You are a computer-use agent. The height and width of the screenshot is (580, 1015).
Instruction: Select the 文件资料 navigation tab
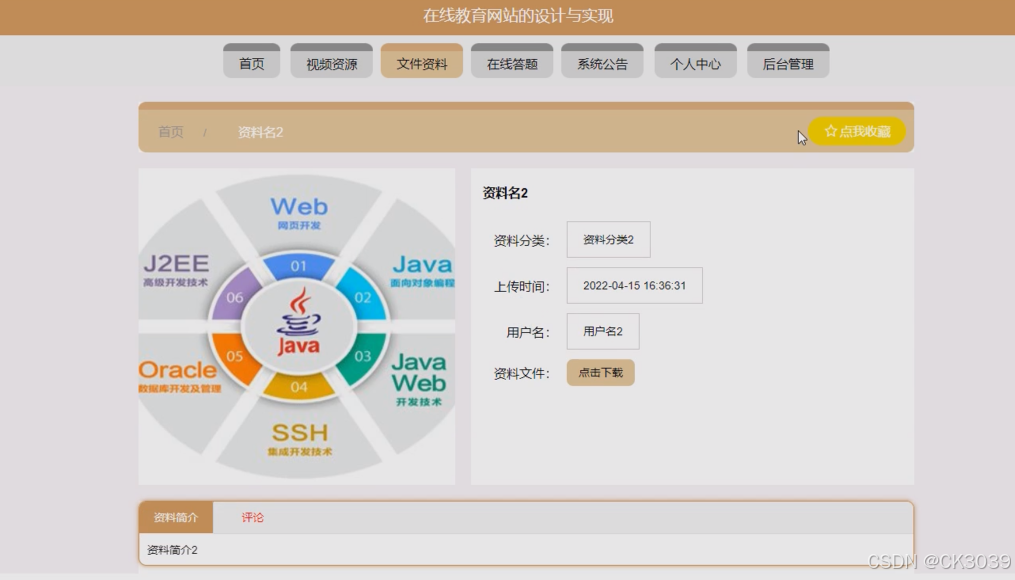click(x=421, y=61)
